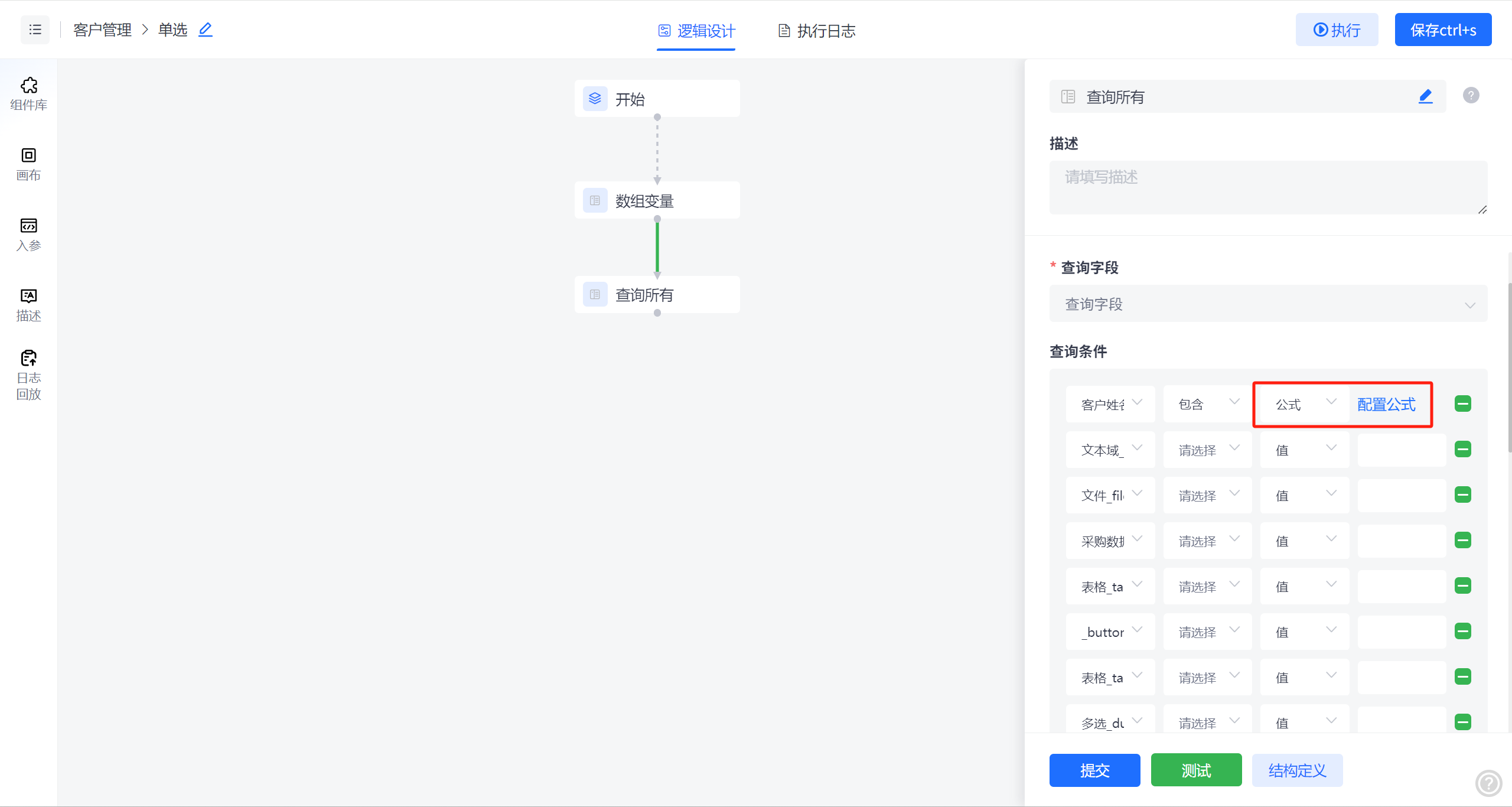Remove the 文本域 condition row with green minus
1512x807 pixels.
click(1462, 450)
